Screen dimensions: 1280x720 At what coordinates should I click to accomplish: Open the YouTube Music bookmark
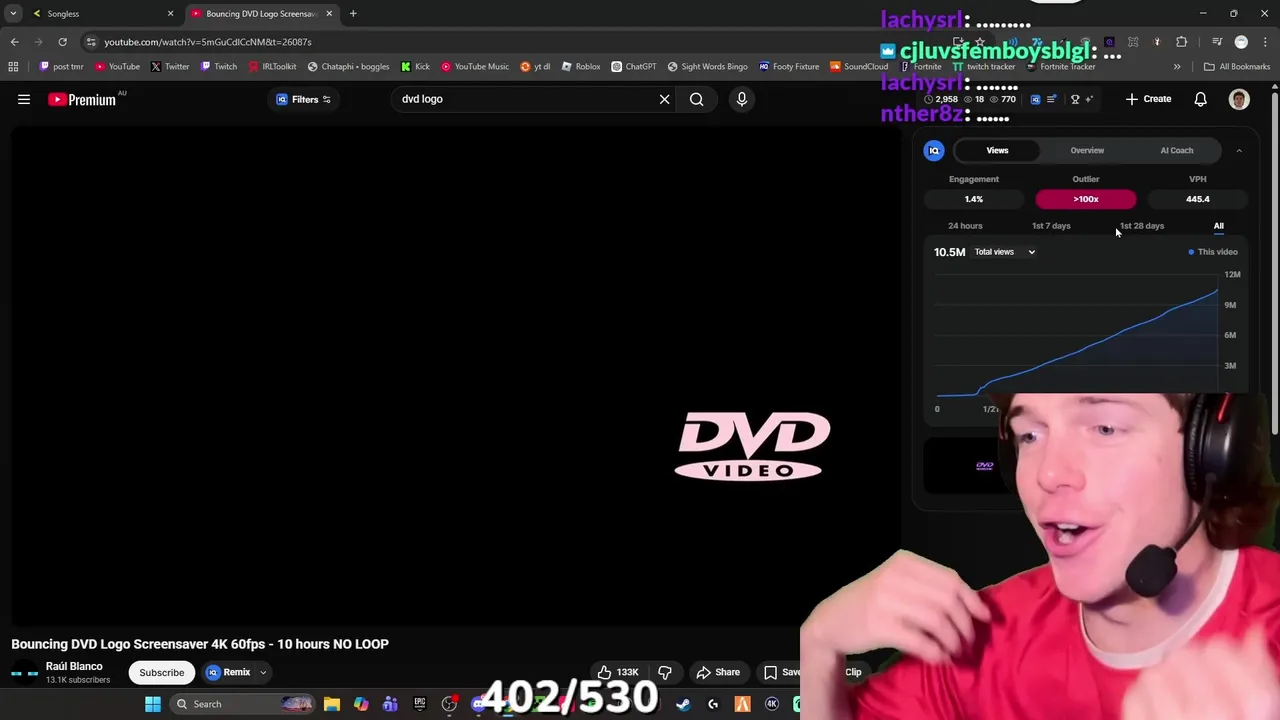(475, 67)
